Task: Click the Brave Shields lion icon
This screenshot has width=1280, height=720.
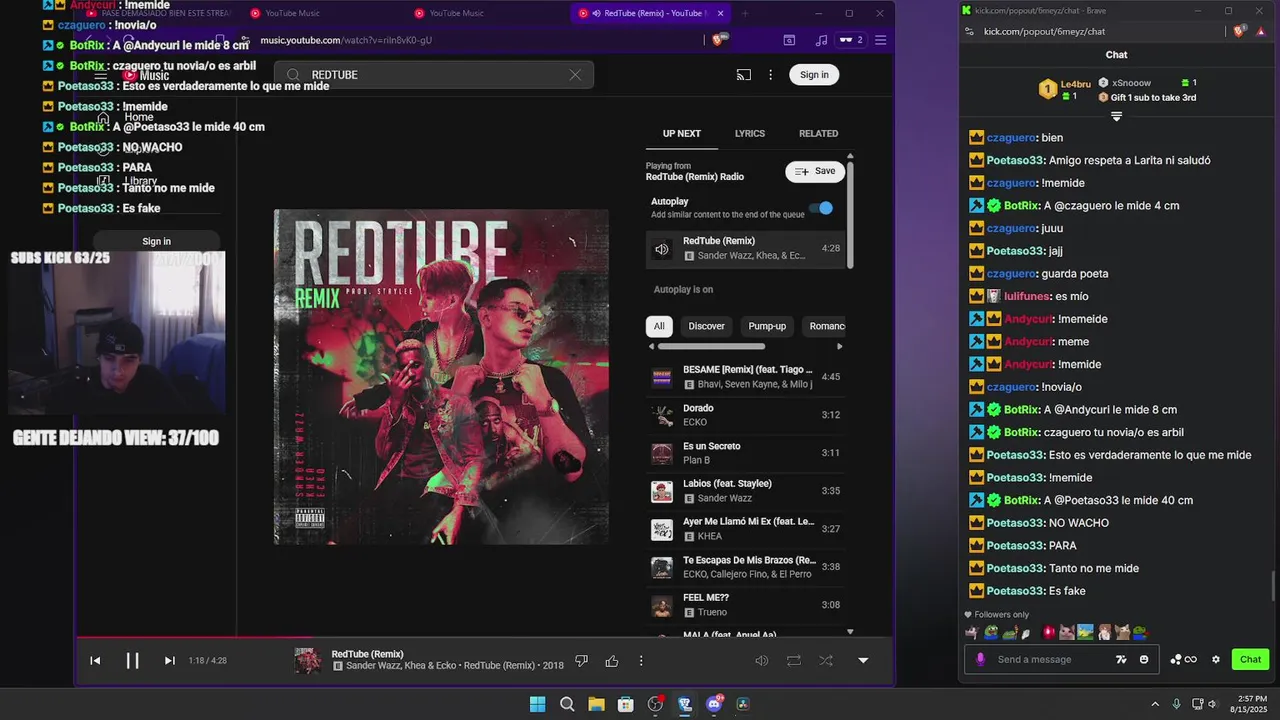Action: click(x=717, y=40)
